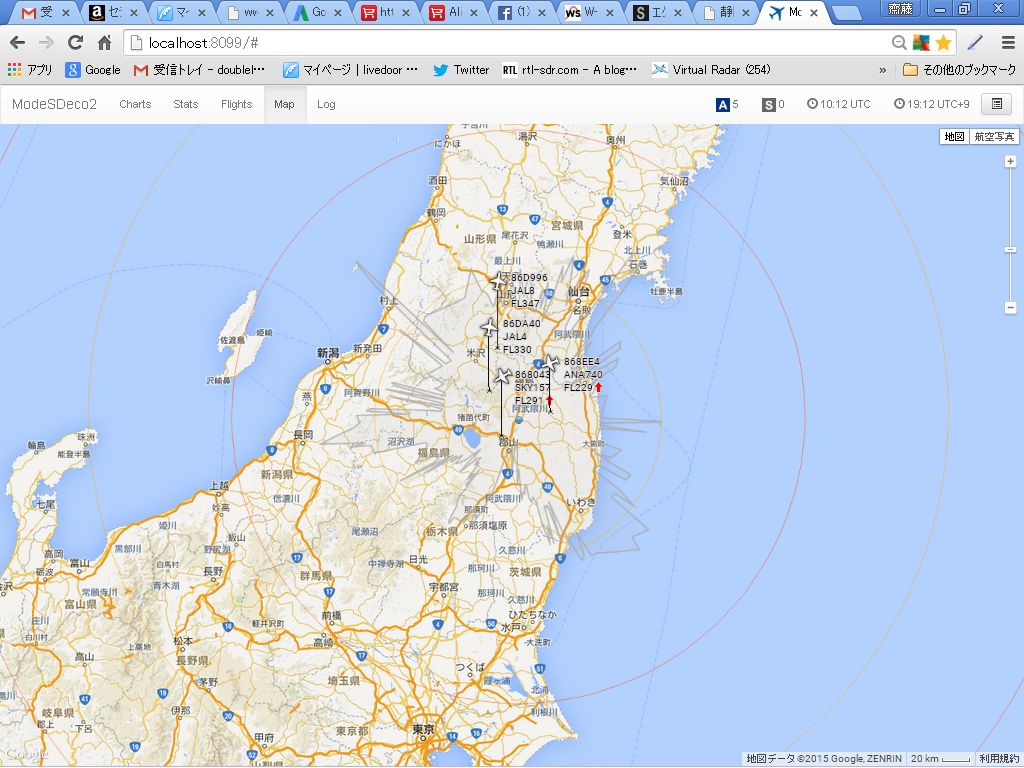Click the browser back arrow
This screenshot has width=1024, height=768.
point(18,43)
